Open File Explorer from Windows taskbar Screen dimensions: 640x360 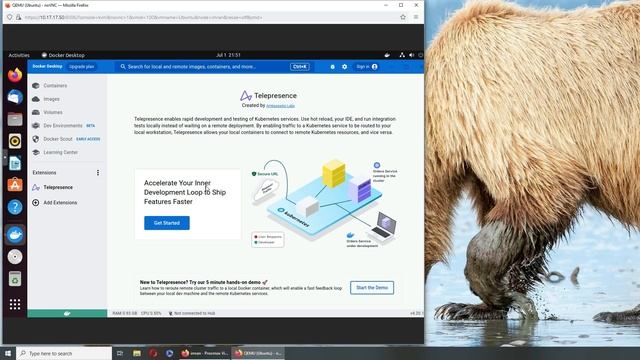click(x=137, y=353)
